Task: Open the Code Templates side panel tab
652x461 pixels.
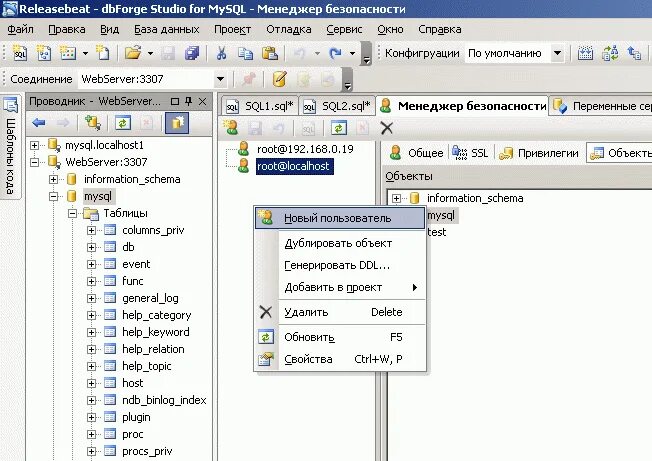Action: click(10, 148)
